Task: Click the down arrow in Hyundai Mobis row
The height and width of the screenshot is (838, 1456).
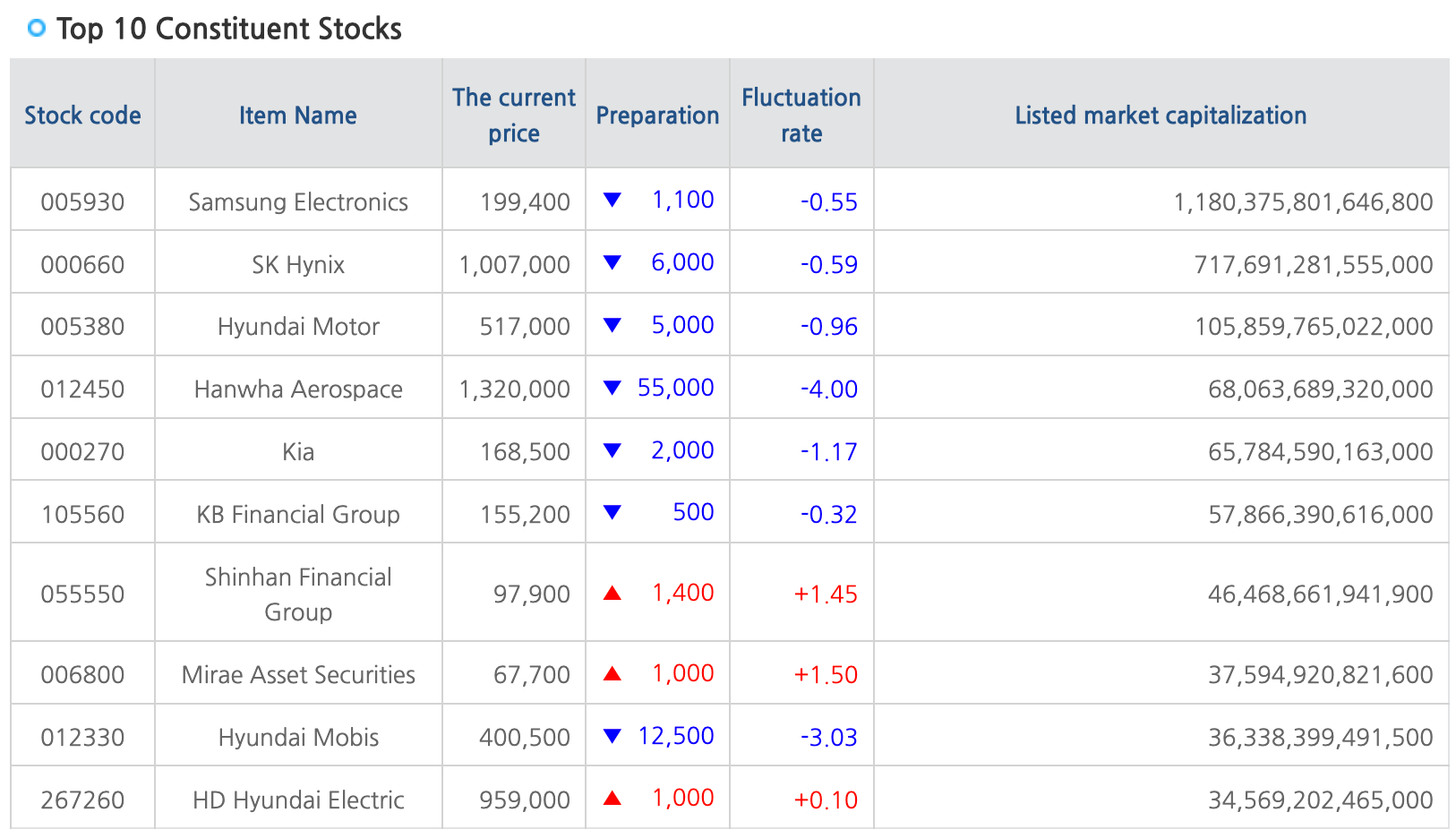Action: pos(612,736)
